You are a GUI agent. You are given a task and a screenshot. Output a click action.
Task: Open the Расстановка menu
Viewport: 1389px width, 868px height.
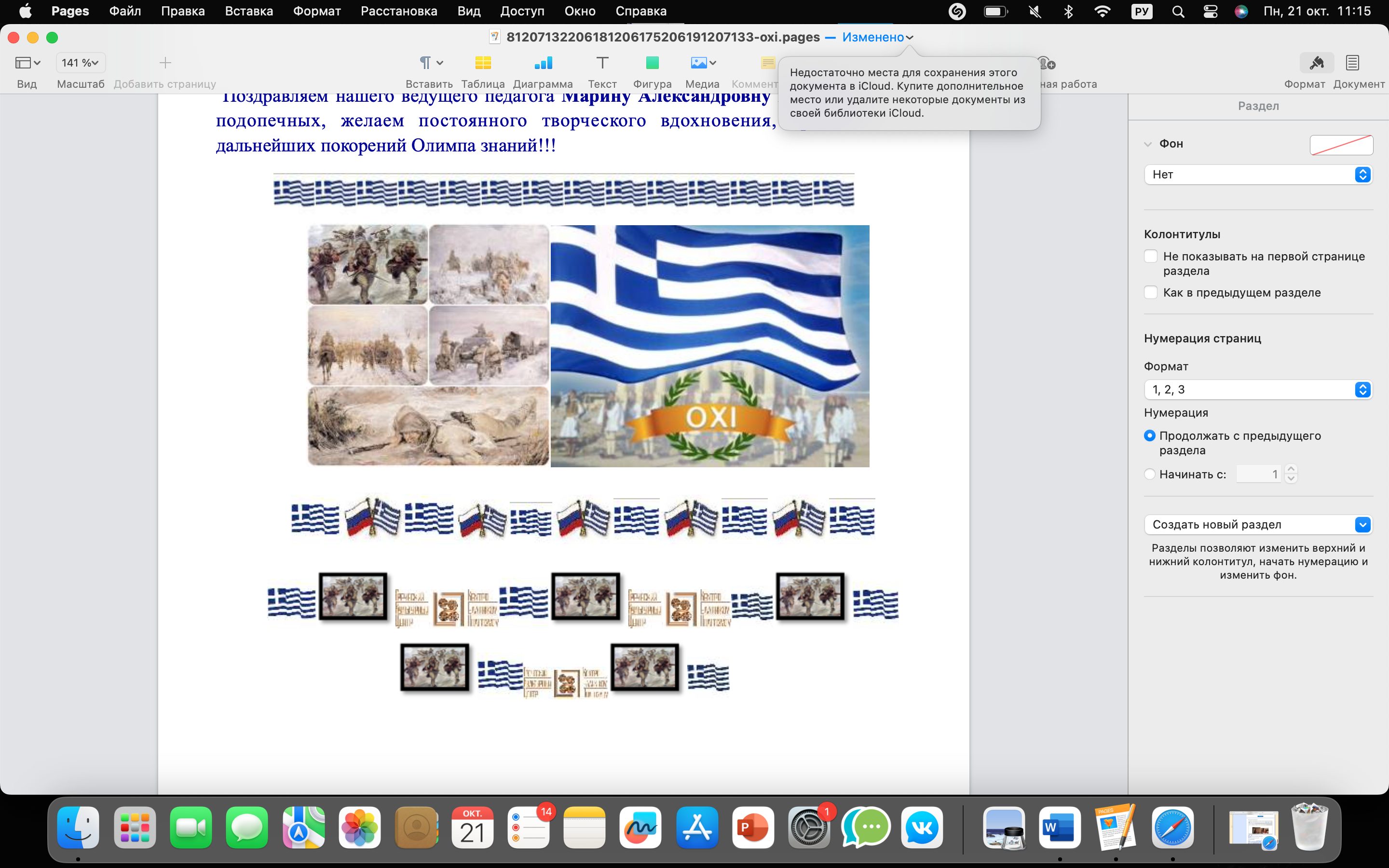pyautogui.click(x=399, y=12)
